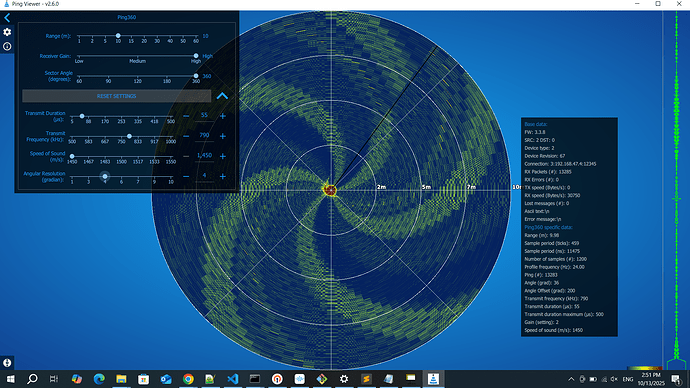Open Google Chrome from taskbar
This screenshot has width=690, height=388.
coord(188,379)
